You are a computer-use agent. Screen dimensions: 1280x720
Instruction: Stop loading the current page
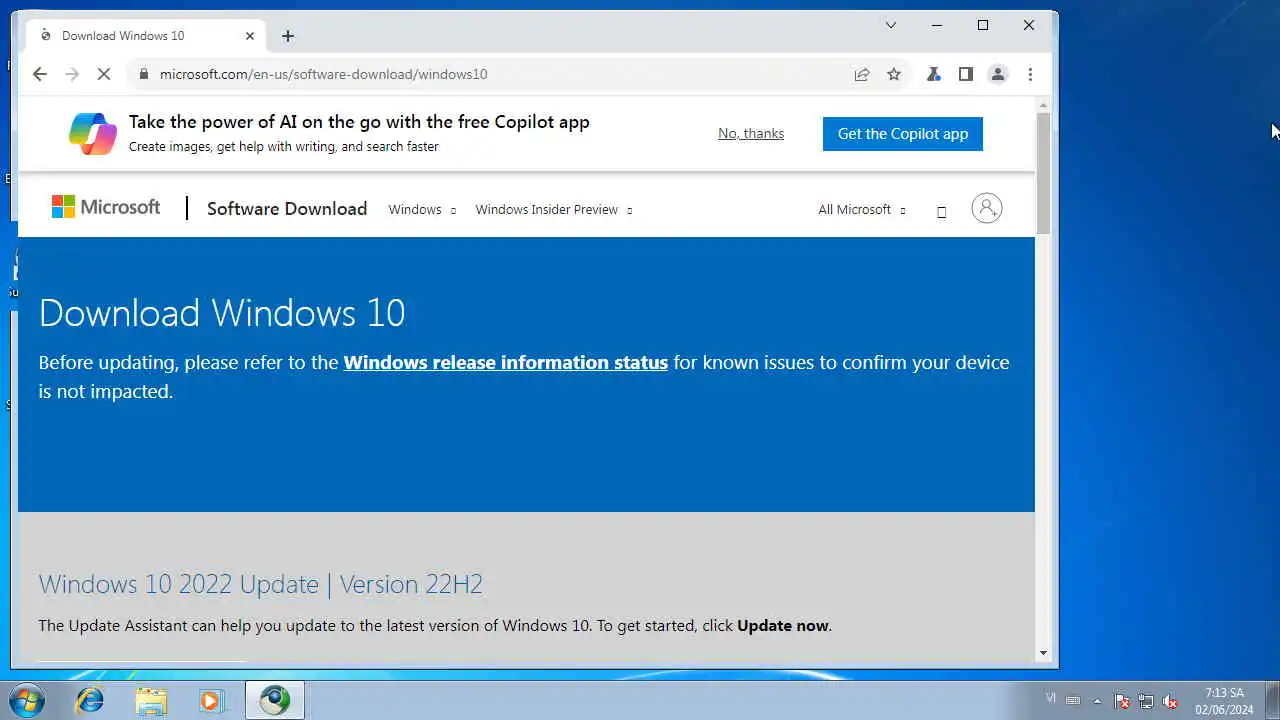click(103, 74)
